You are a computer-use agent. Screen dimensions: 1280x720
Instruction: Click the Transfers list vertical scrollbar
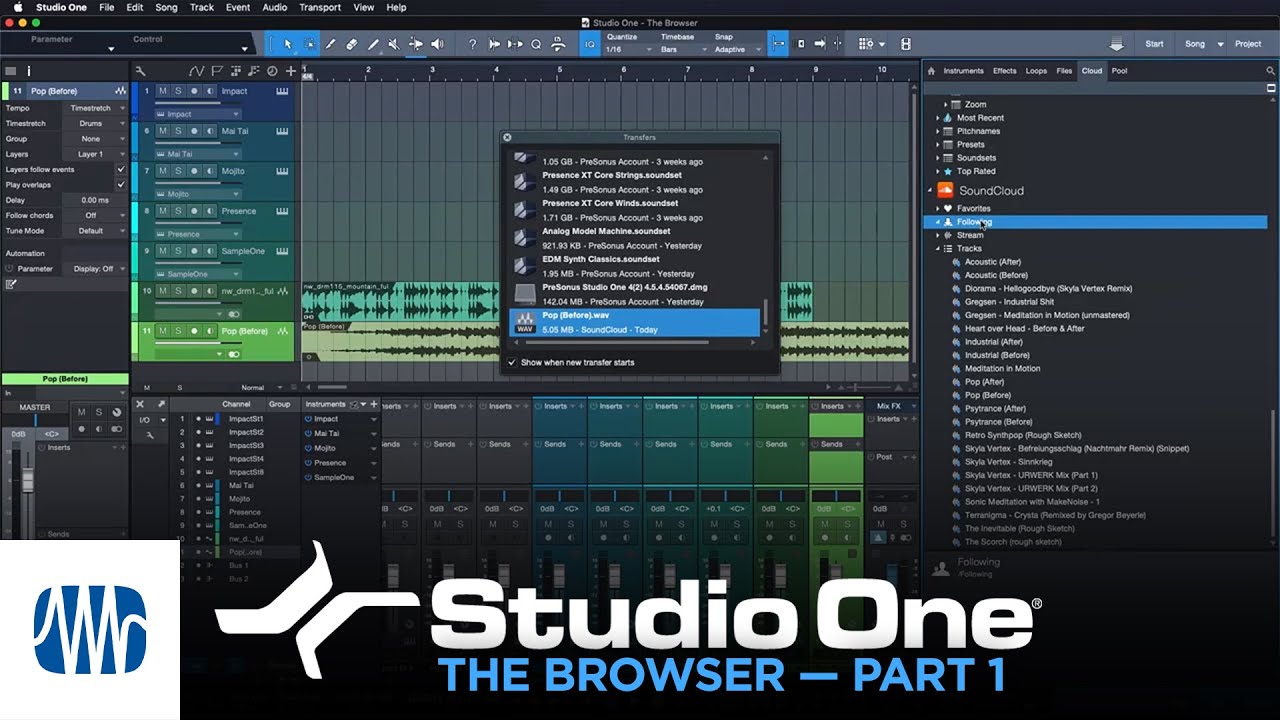coord(765,312)
